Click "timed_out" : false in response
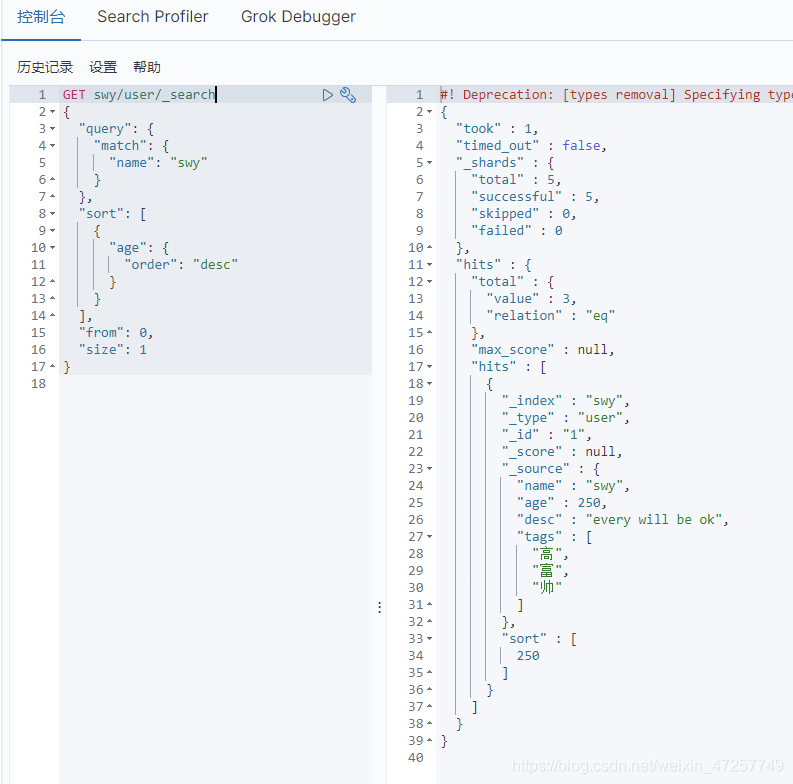This screenshot has width=793, height=784. pyautogui.click(x=531, y=146)
